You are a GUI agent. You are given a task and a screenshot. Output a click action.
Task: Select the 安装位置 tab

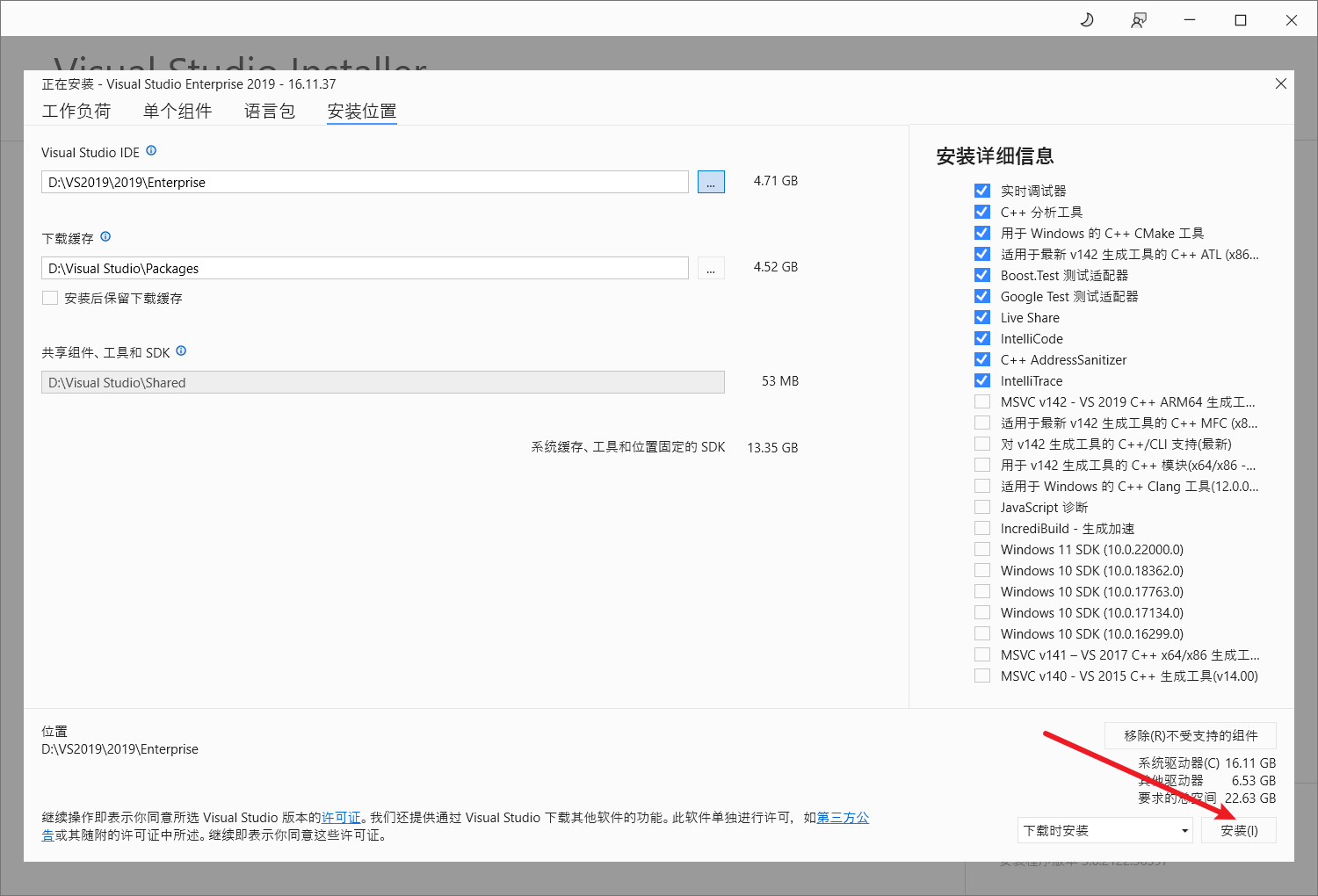pyautogui.click(x=362, y=111)
